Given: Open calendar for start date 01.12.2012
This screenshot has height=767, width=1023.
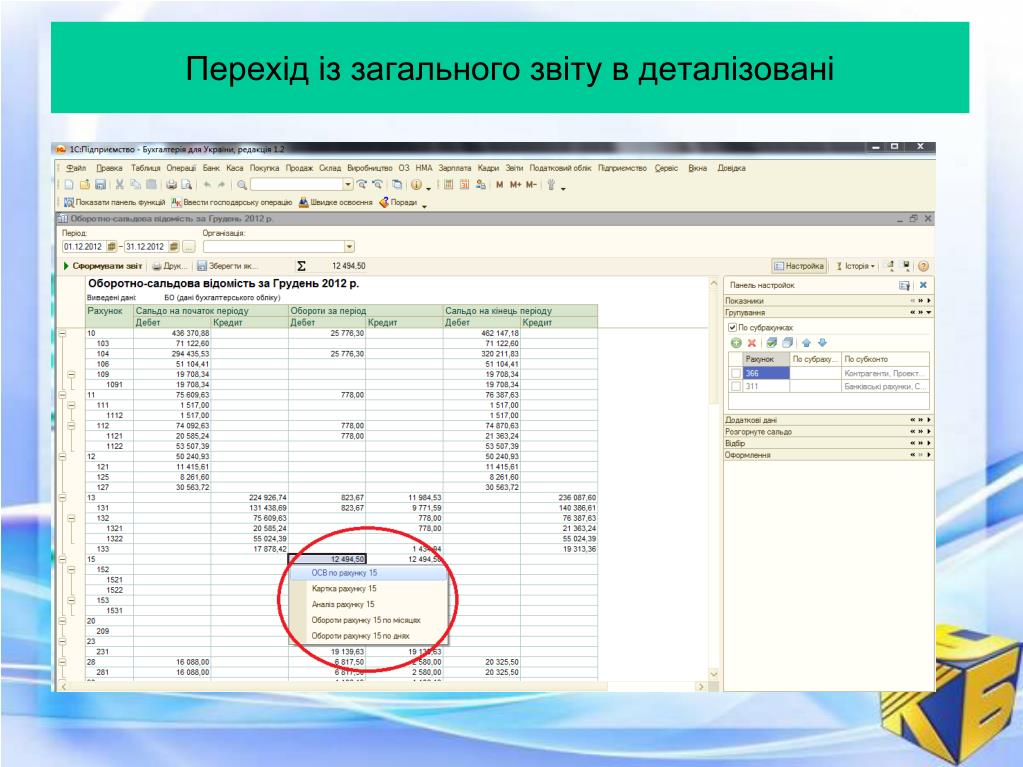Looking at the screenshot, I should pyautogui.click(x=112, y=247).
